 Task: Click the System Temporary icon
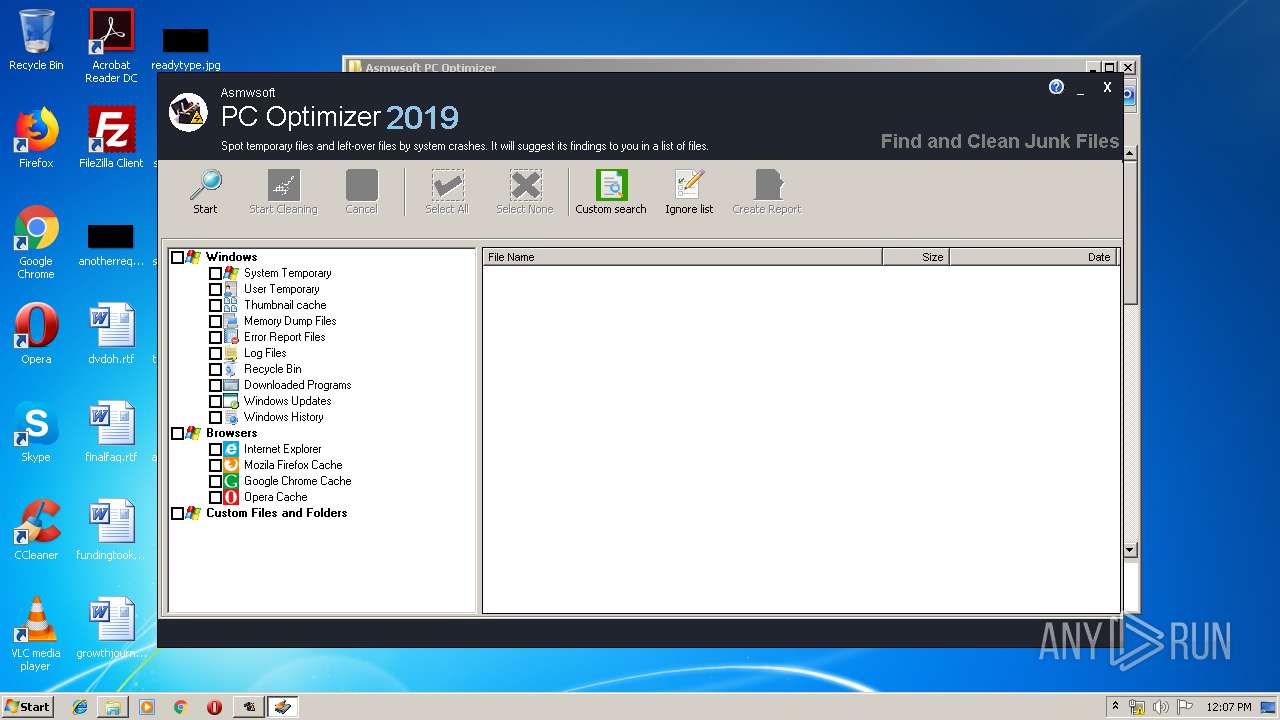(x=231, y=273)
